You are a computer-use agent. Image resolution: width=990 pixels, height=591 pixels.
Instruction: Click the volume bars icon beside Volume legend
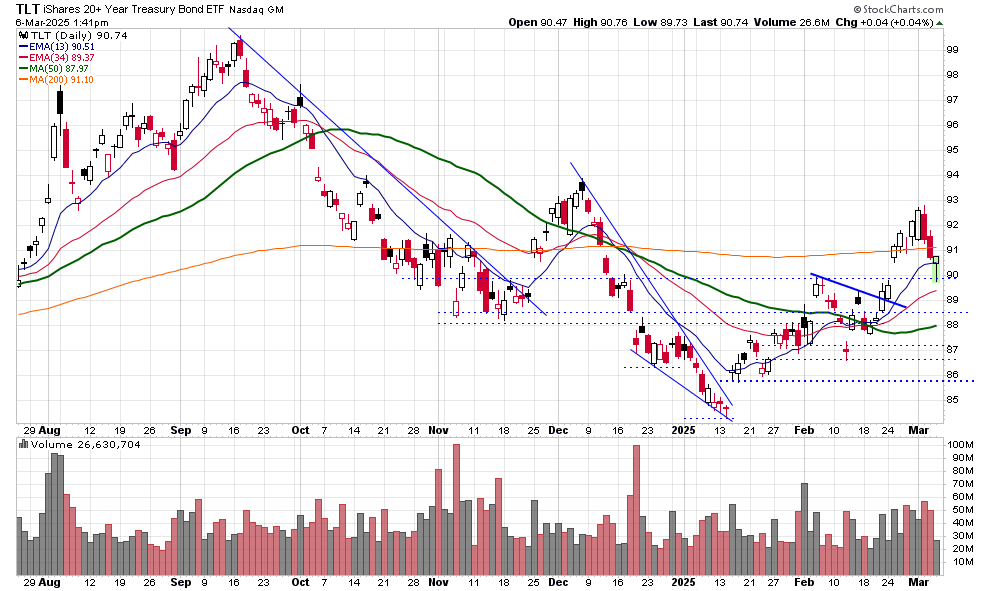click(23, 445)
